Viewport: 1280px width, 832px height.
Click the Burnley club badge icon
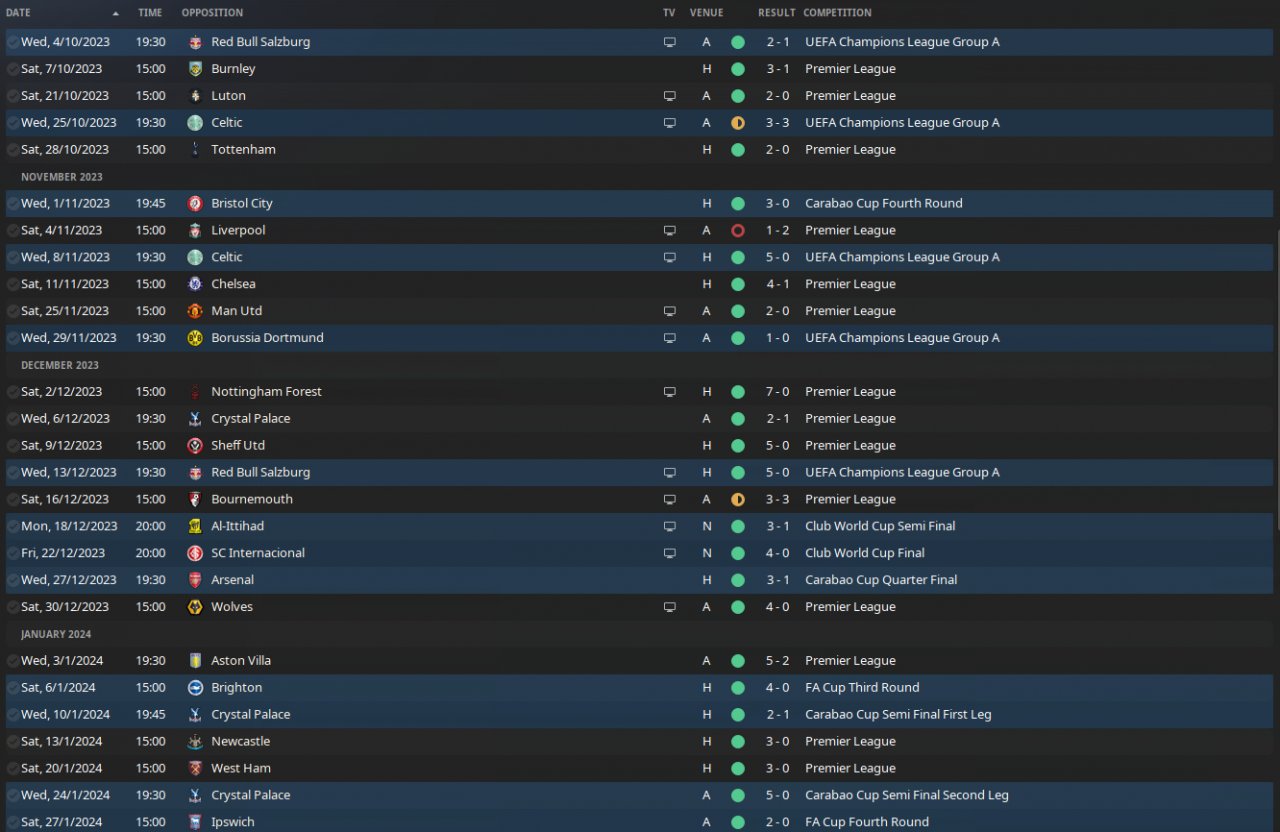[195, 69]
